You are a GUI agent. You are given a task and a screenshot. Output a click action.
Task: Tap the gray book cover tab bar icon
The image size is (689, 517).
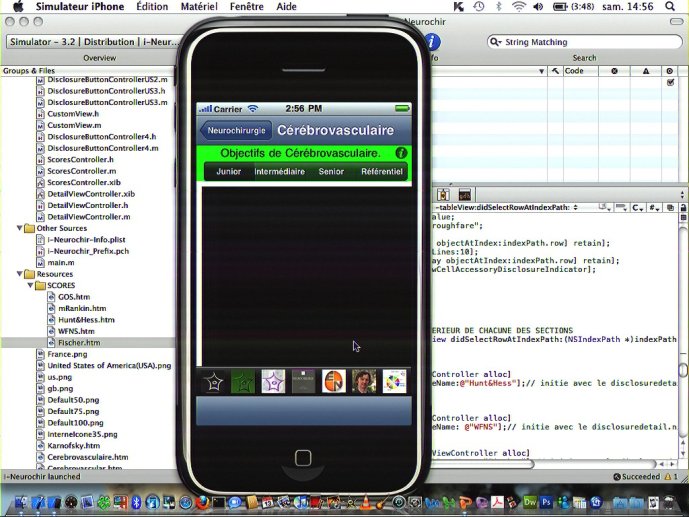click(x=304, y=381)
